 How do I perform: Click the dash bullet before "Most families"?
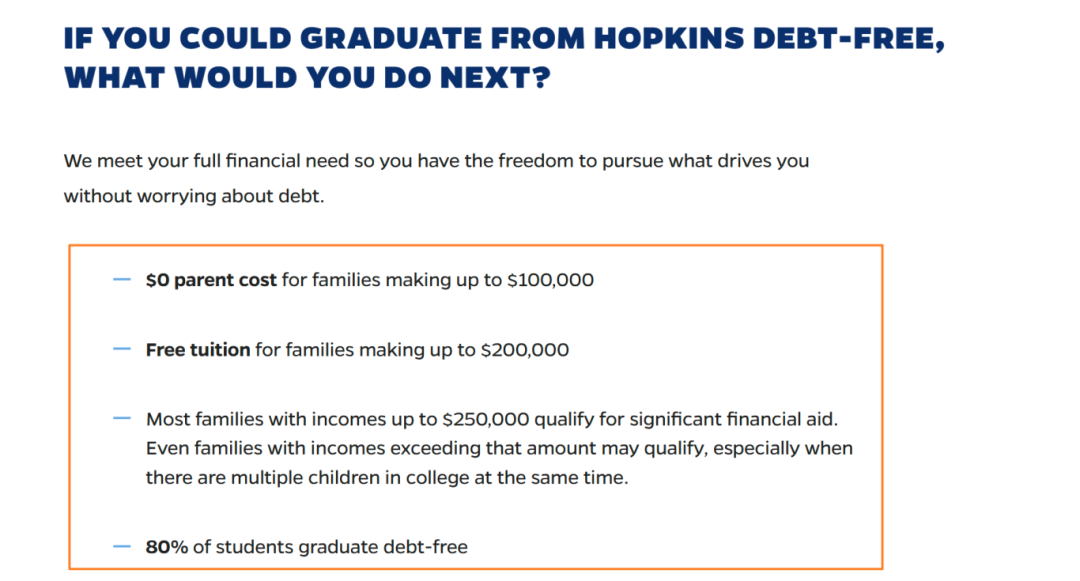point(122,418)
